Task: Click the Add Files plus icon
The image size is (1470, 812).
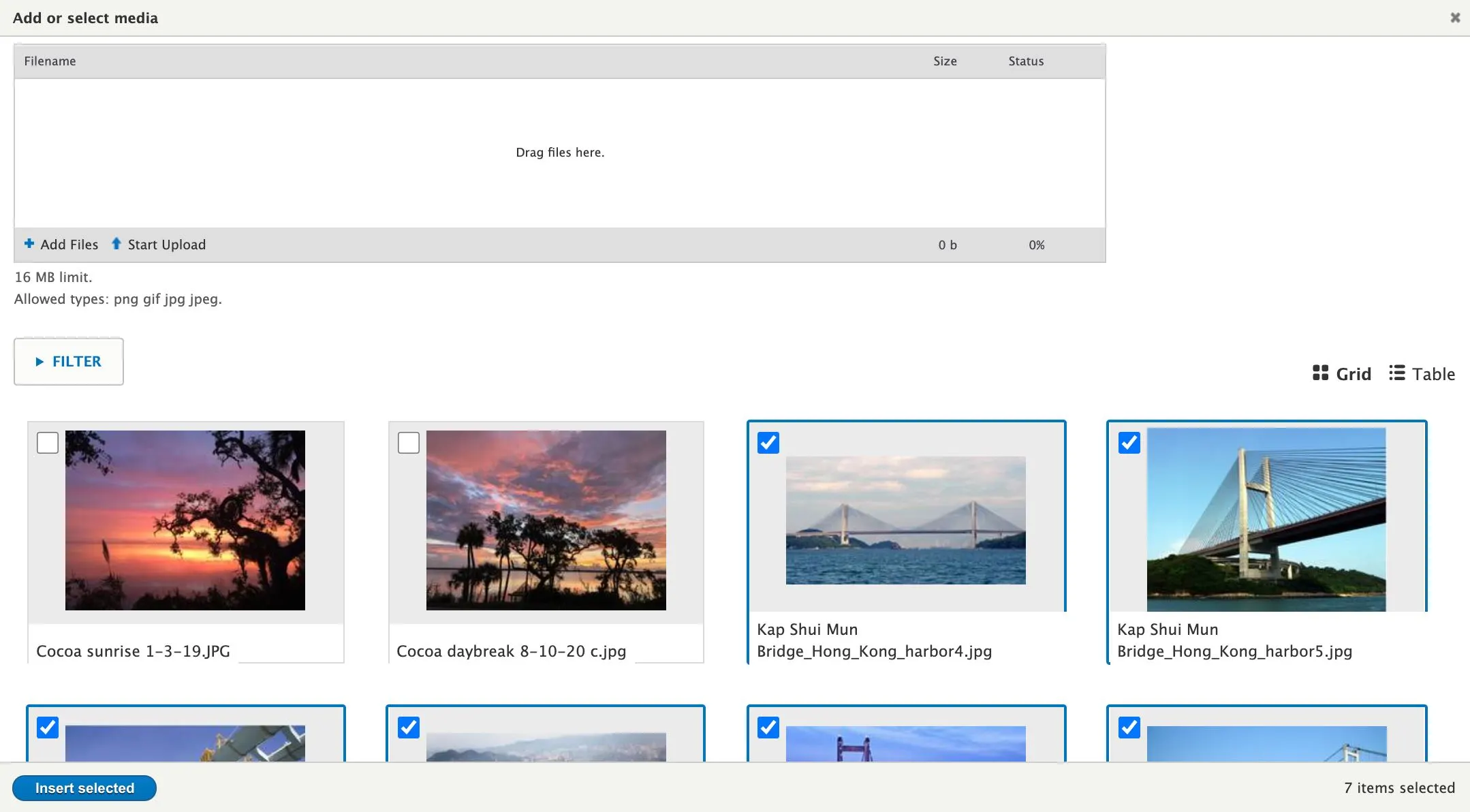Action: (29, 244)
